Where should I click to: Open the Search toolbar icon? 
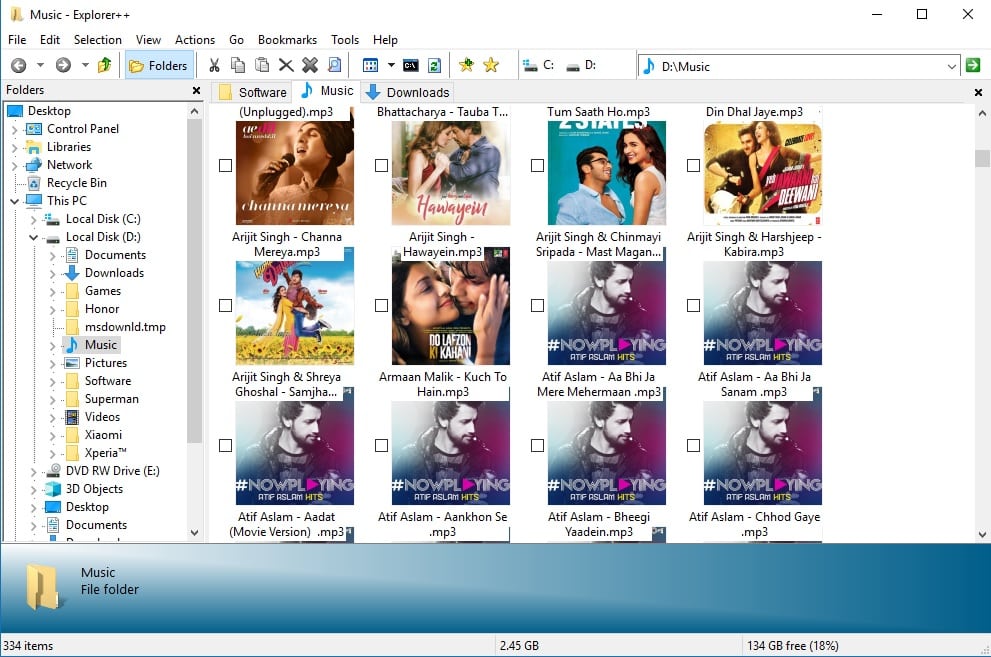pyautogui.click(x=334, y=65)
